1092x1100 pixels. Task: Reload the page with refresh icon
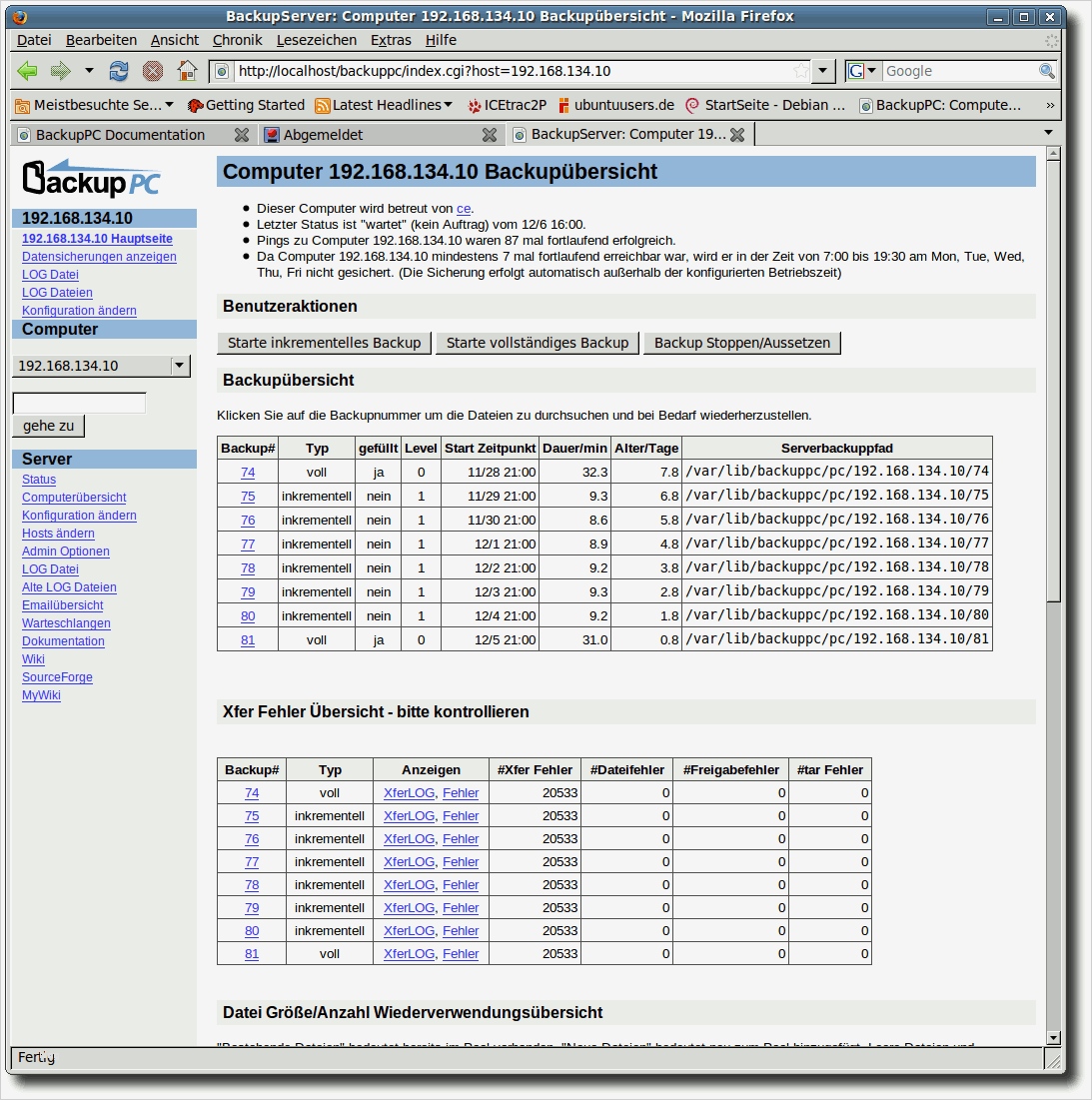pyautogui.click(x=119, y=71)
